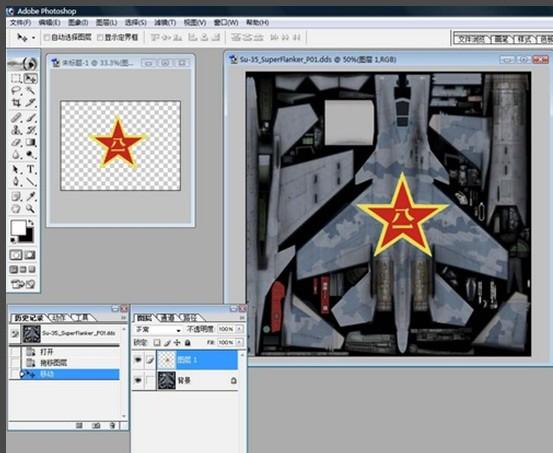Select the Brush tool

pyautogui.click(x=31, y=117)
